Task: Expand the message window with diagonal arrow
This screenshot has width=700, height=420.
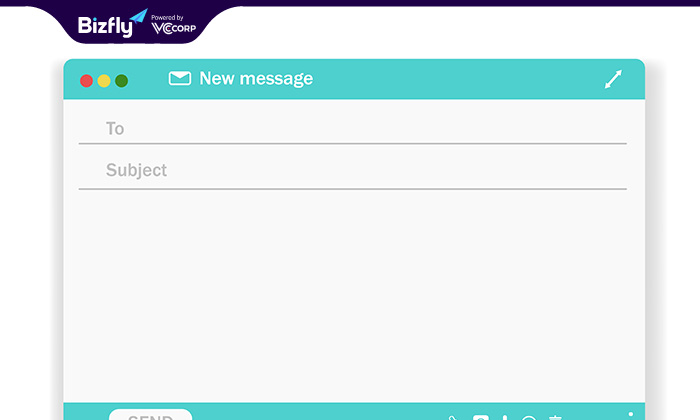Action: coord(613,79)
